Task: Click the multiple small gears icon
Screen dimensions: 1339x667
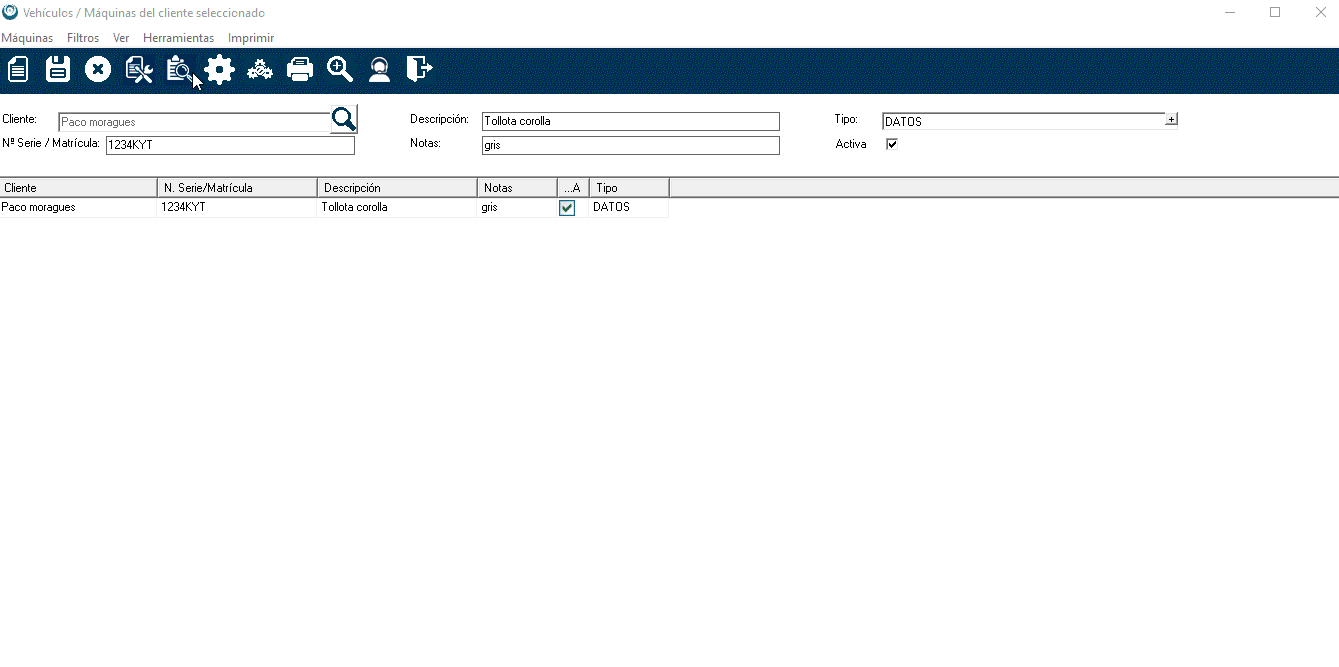Action: coord(260,69)
